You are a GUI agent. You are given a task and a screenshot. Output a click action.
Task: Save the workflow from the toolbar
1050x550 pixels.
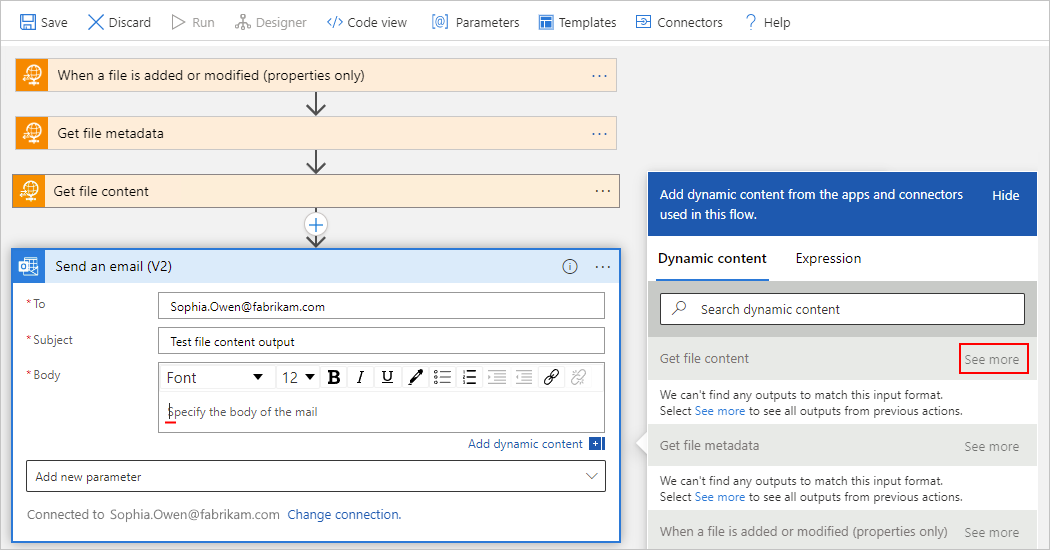coord(44,22)
